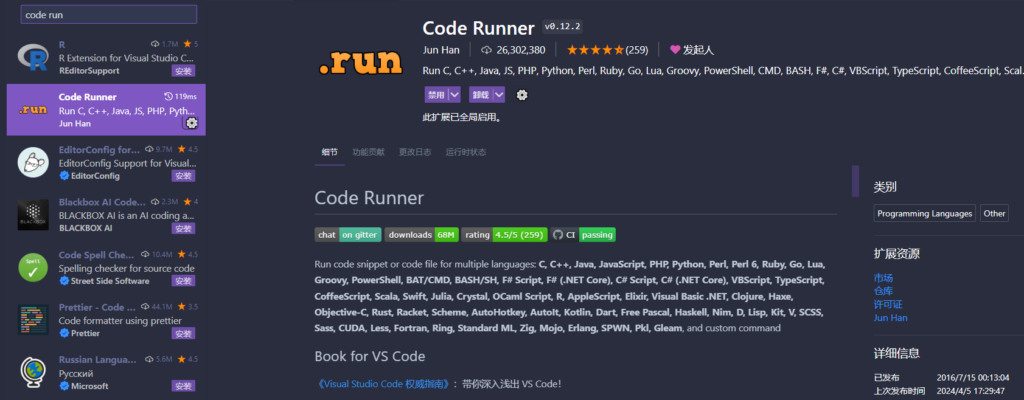Click the chat on gitter badge
This screenshot has width=1024, height=400.
point(347,235)
